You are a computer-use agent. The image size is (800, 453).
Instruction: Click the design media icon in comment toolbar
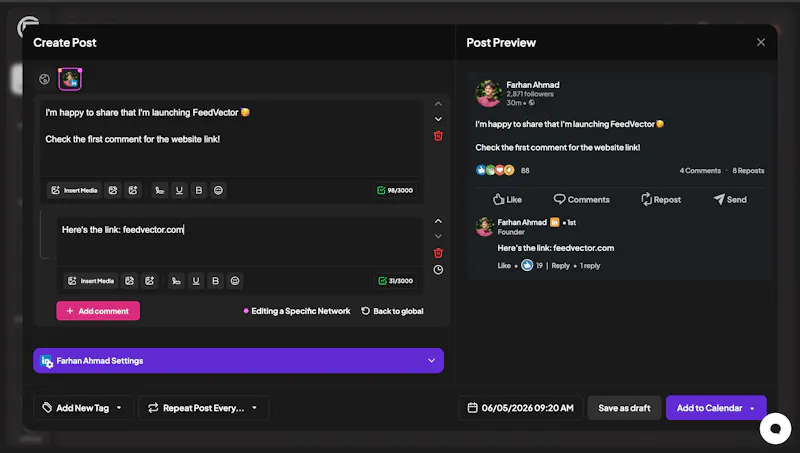tap(130, 281)
